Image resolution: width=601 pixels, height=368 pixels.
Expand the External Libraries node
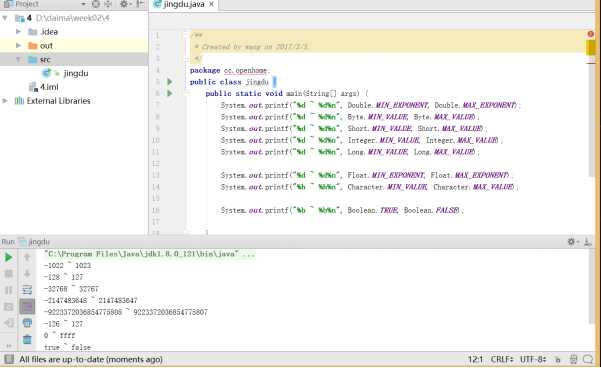pos(5,101)
